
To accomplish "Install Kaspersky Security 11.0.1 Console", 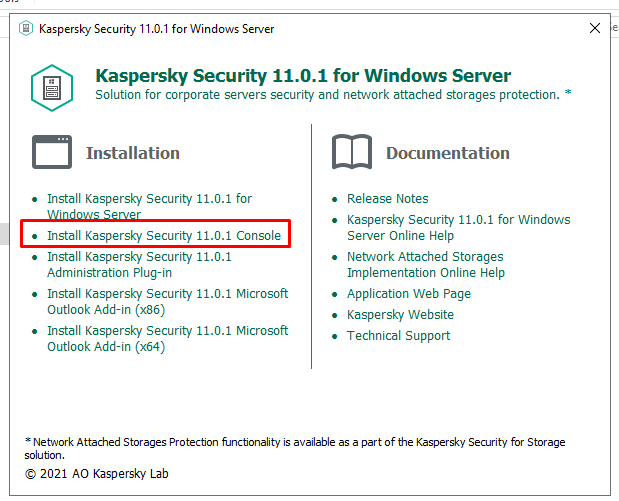I will (x=164, y=236).
